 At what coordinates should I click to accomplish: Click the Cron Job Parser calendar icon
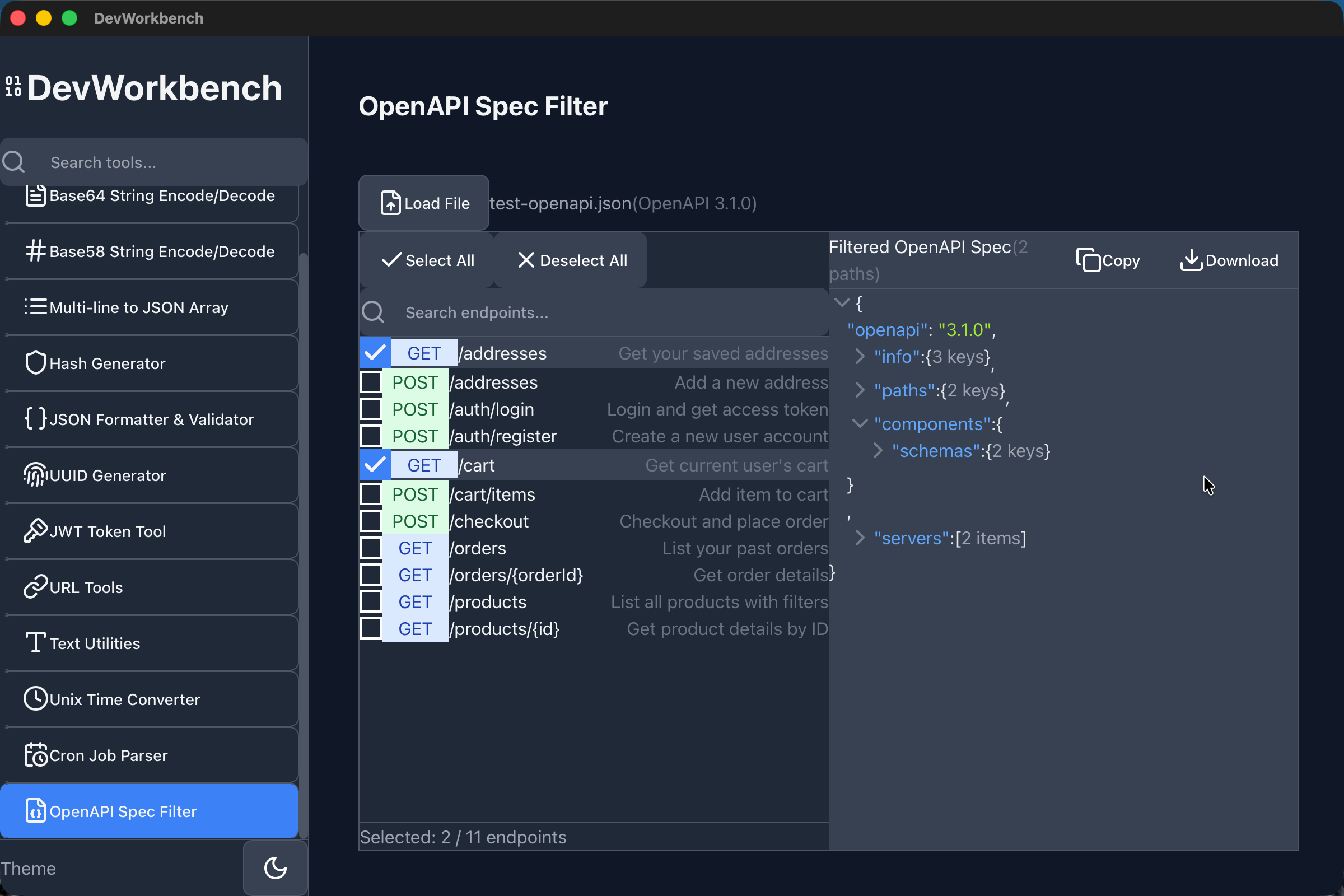[35, 754]
